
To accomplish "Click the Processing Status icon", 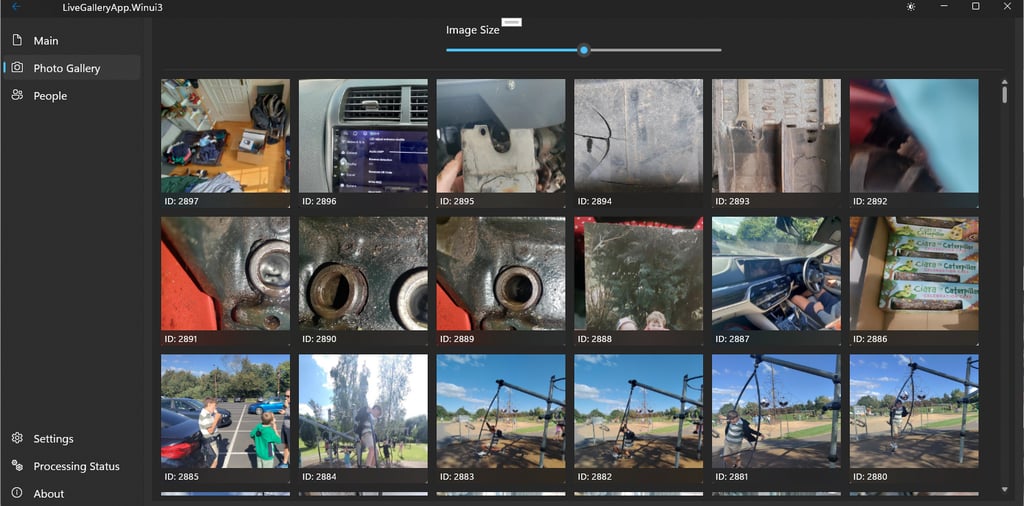I will click(18, 466).
